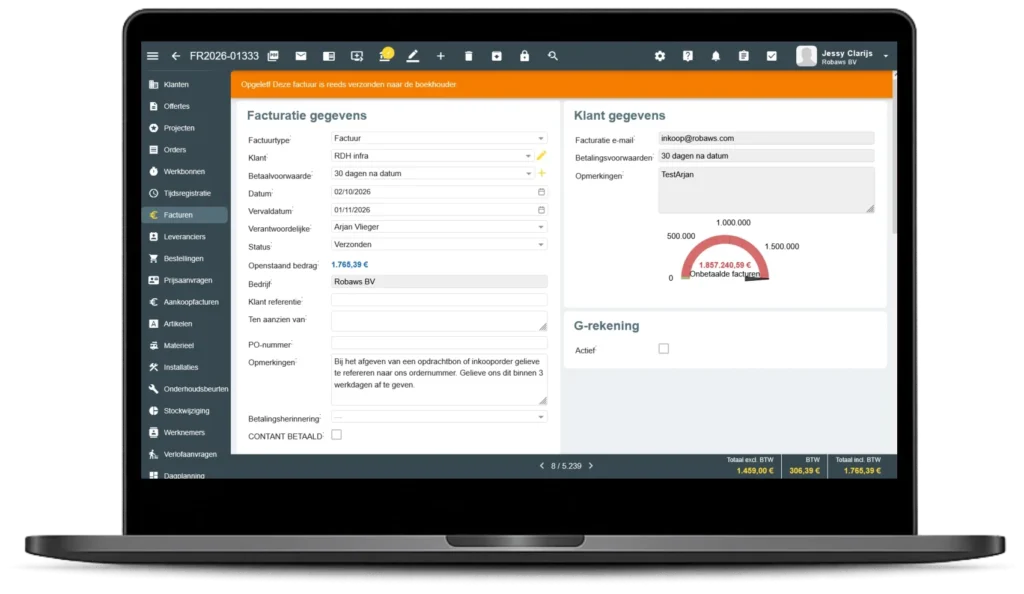Click the PDF export icon in toolbar

(273, 56)
